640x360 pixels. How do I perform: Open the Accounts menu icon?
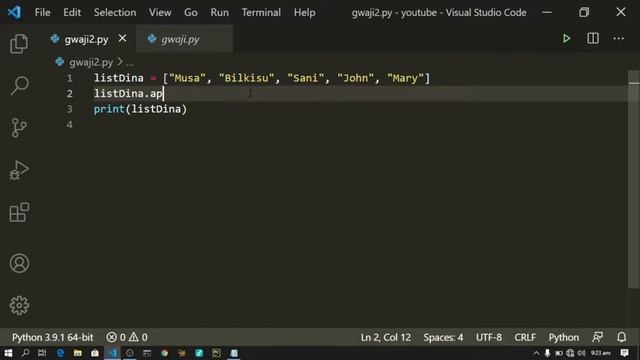coord(19,263)
